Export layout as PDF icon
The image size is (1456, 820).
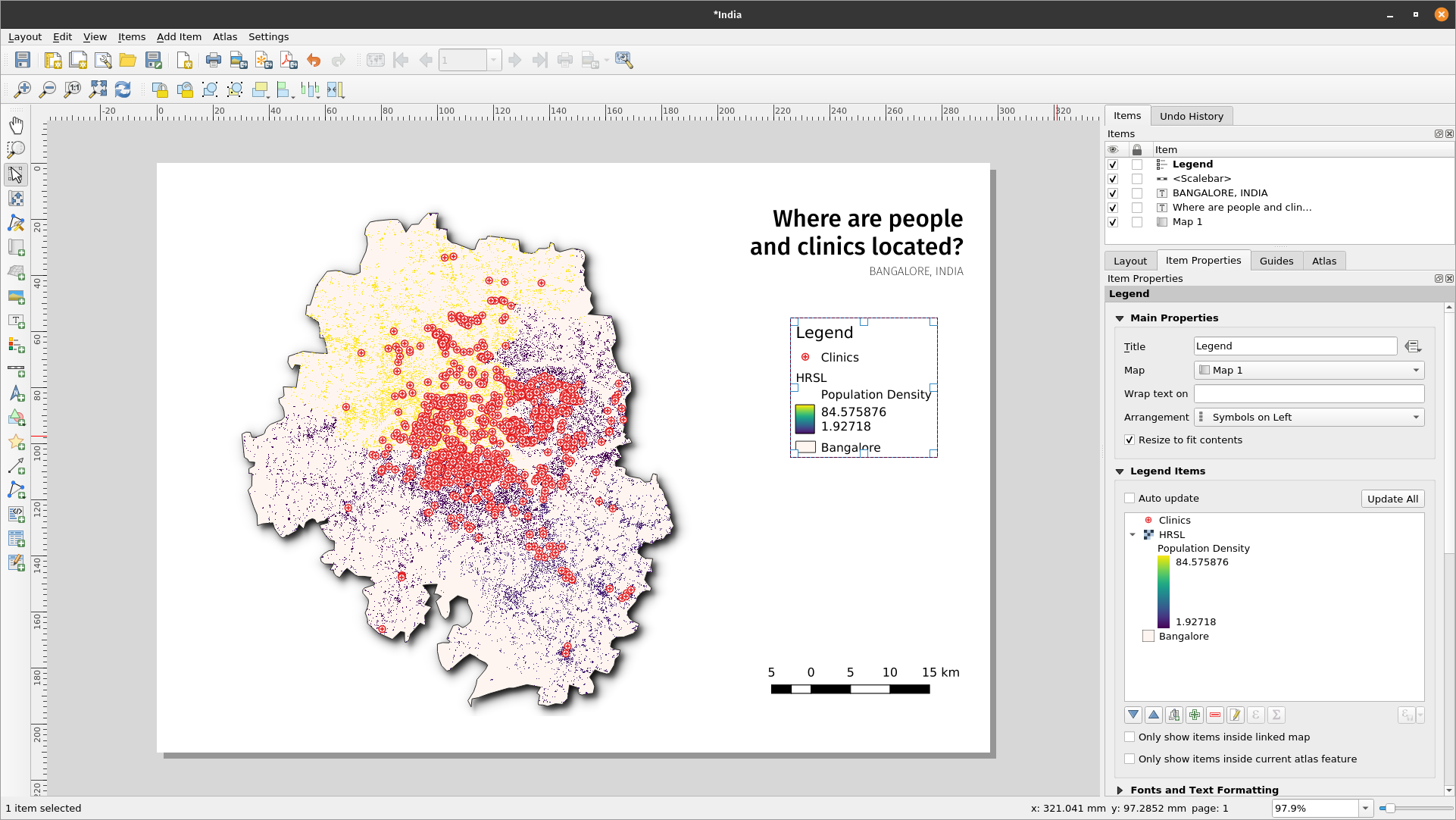[289, 60]
